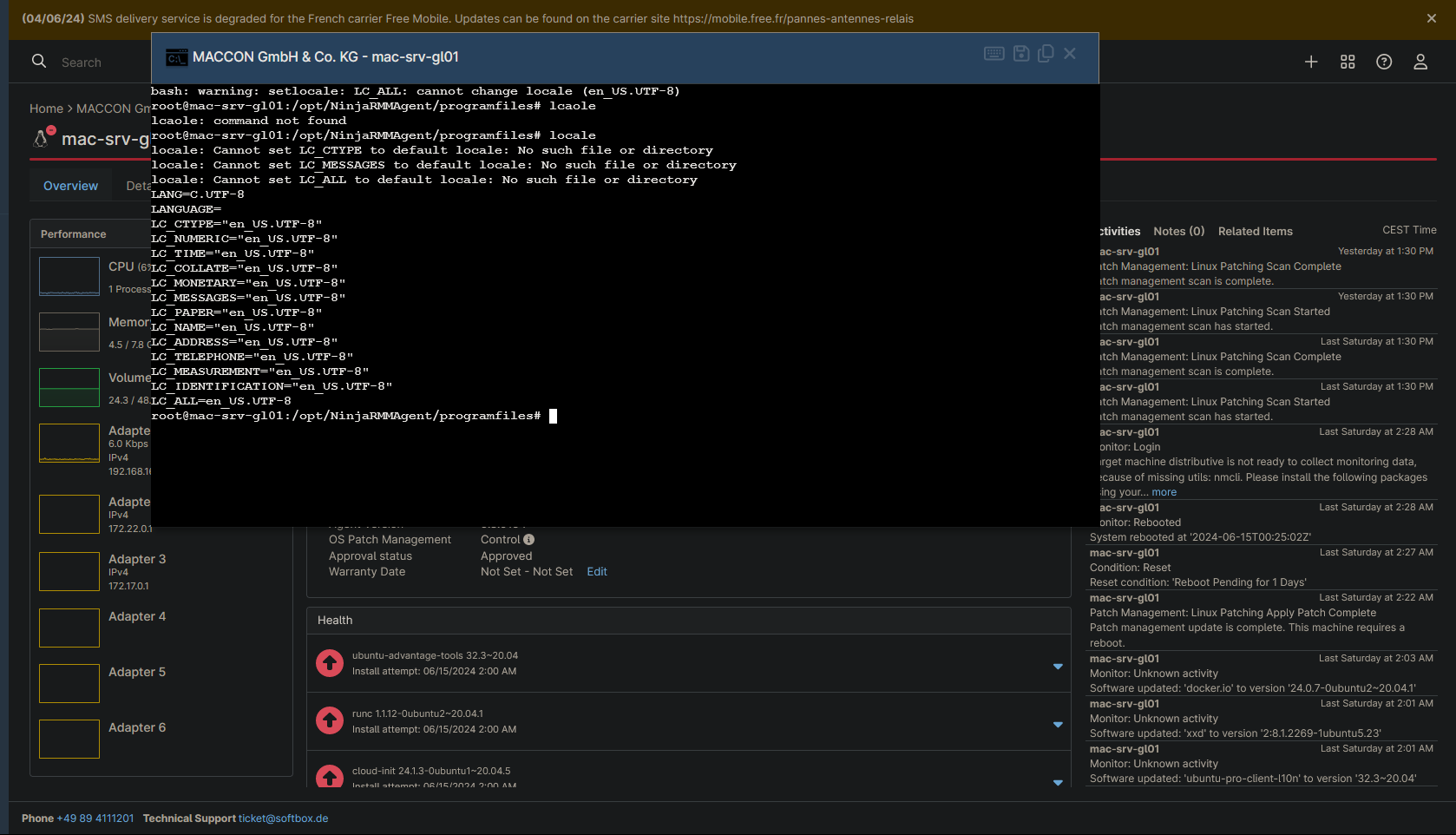1456x835 pixels.
Task: Open the apps grid icon
Action: pos(1348,62)
